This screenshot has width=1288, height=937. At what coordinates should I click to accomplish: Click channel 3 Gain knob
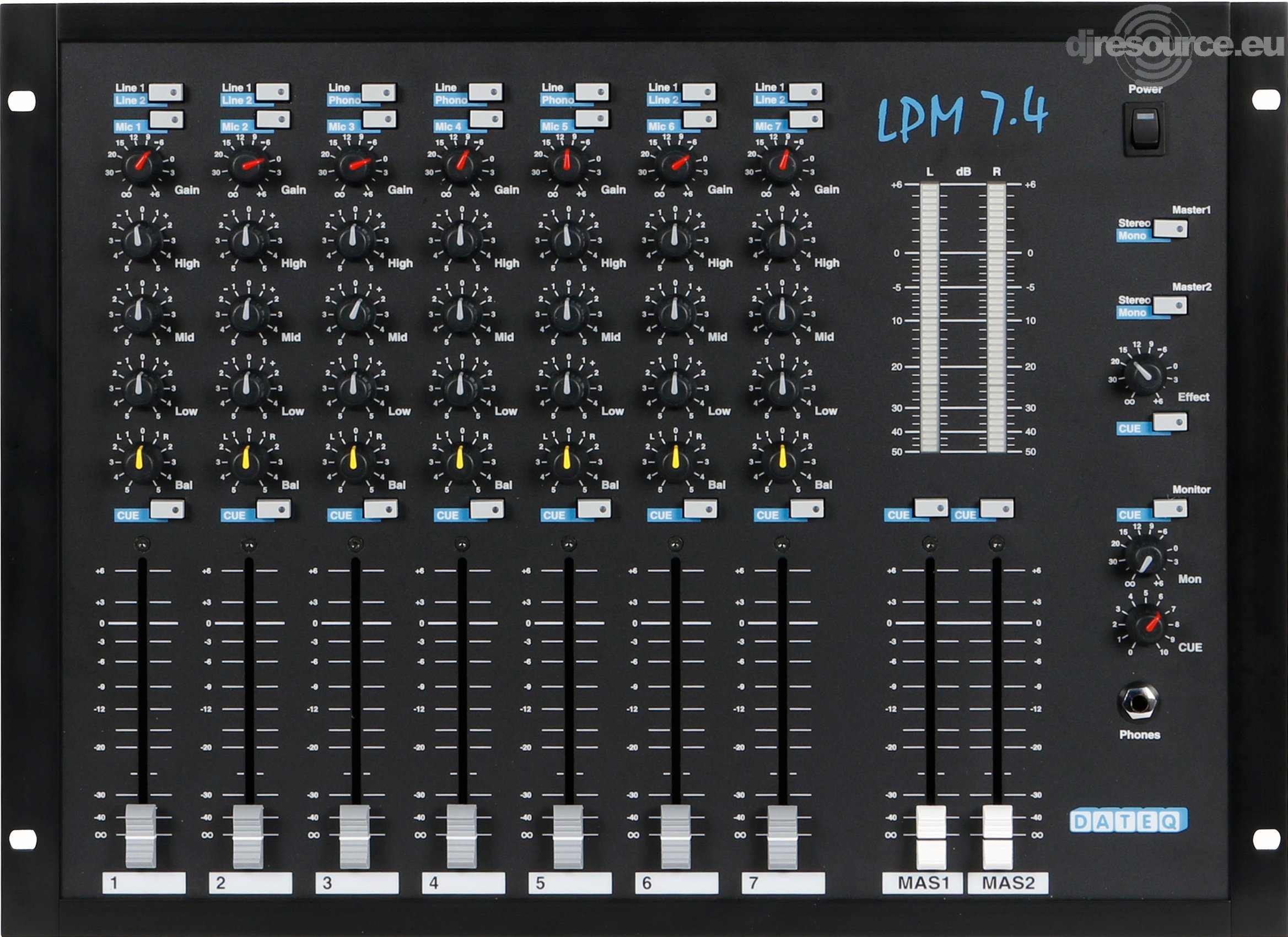tap(355, 165)
